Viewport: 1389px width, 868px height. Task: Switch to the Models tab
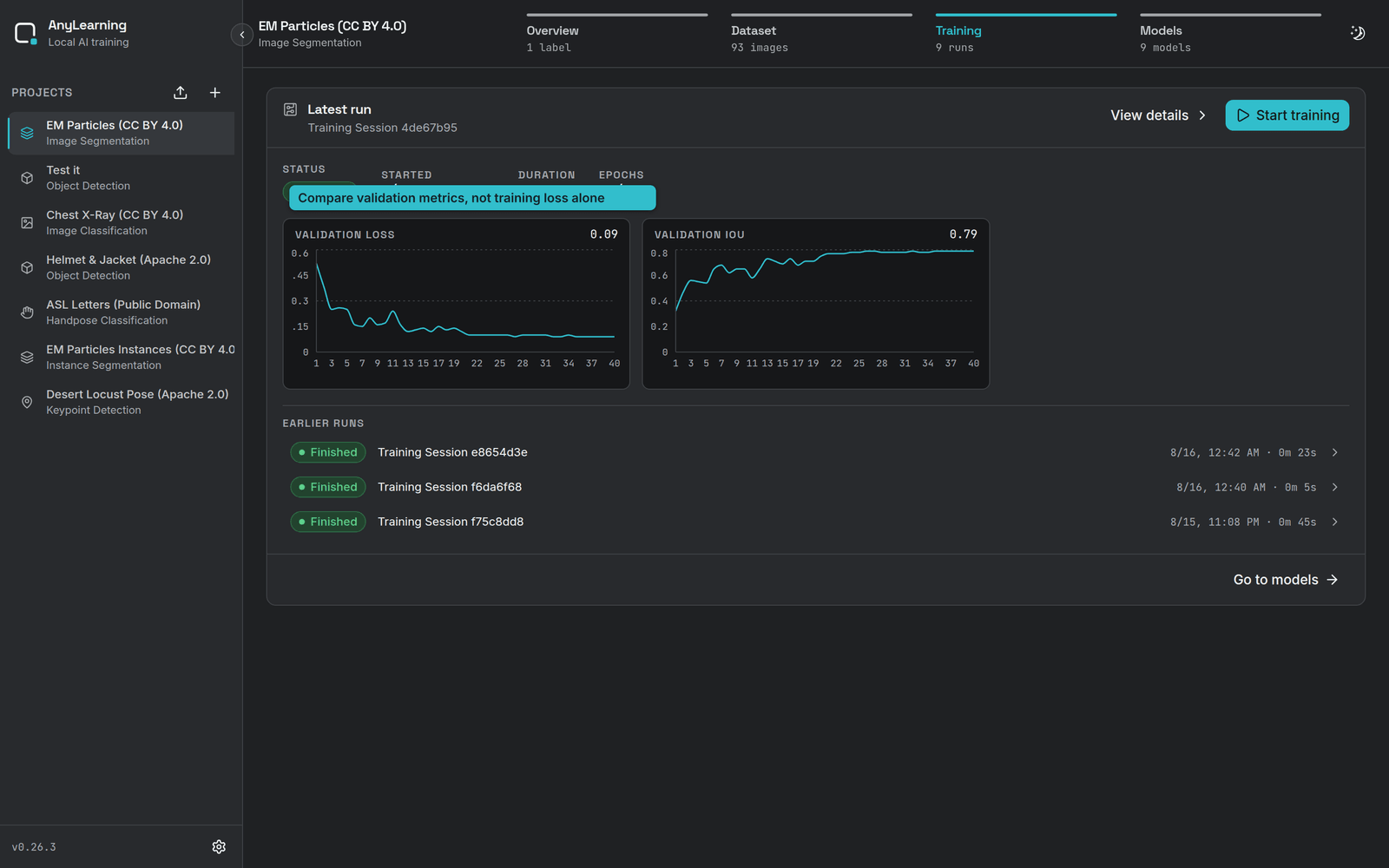(x=1230, y=35)
